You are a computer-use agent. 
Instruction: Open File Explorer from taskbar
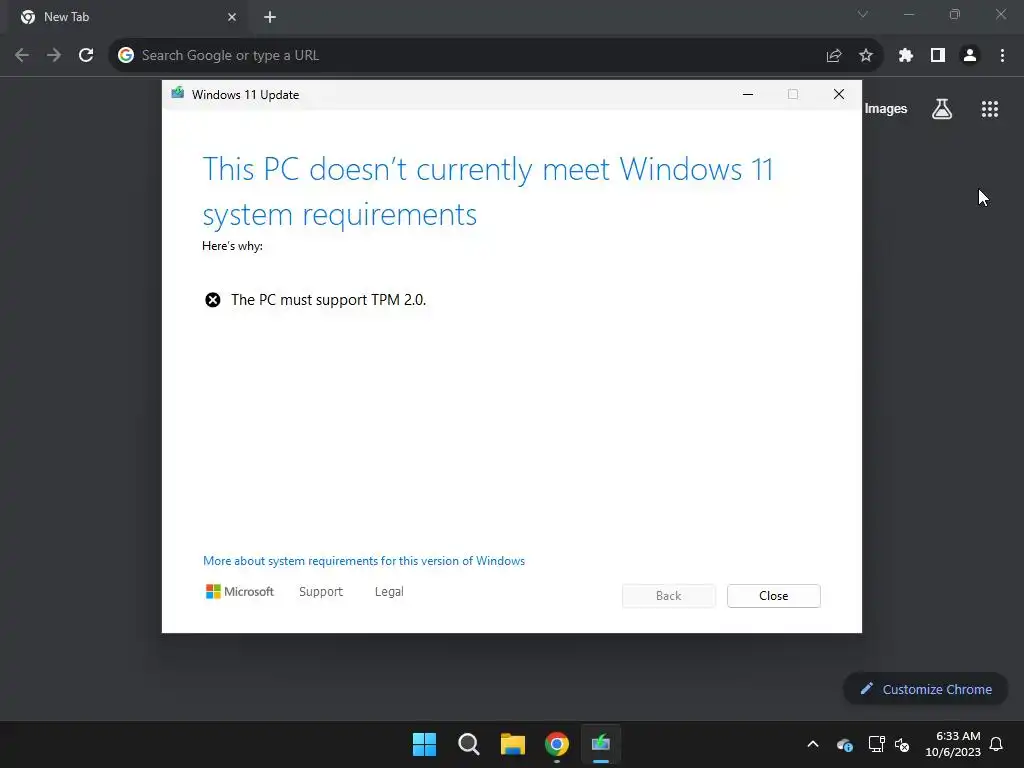coord(513,744)
